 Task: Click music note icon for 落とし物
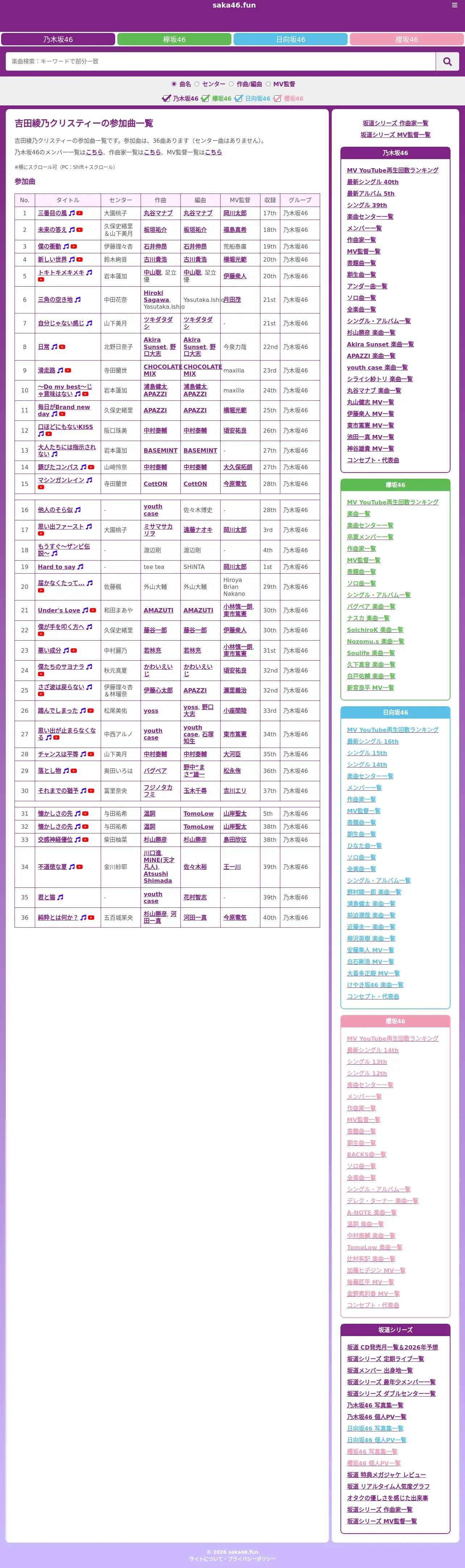(x=66, y=771)
